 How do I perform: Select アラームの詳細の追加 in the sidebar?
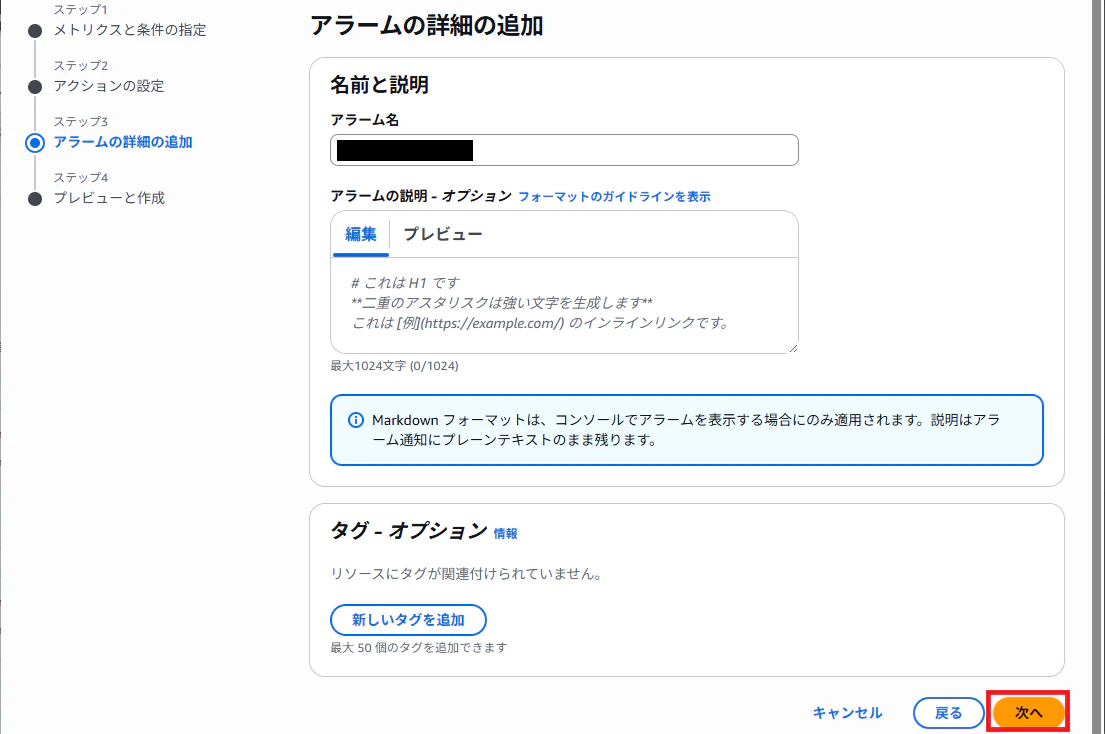[x=121, y=141]
